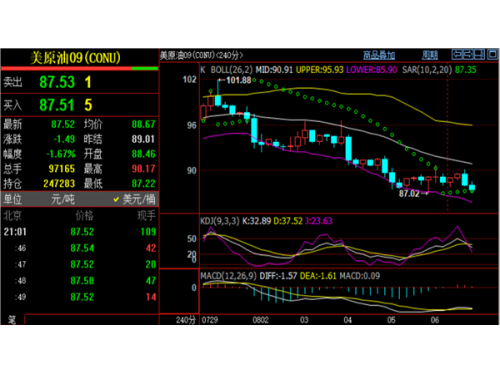This screenshot has width=500, height=375.
Task: Open the 周期 period link
Action: 430,55
